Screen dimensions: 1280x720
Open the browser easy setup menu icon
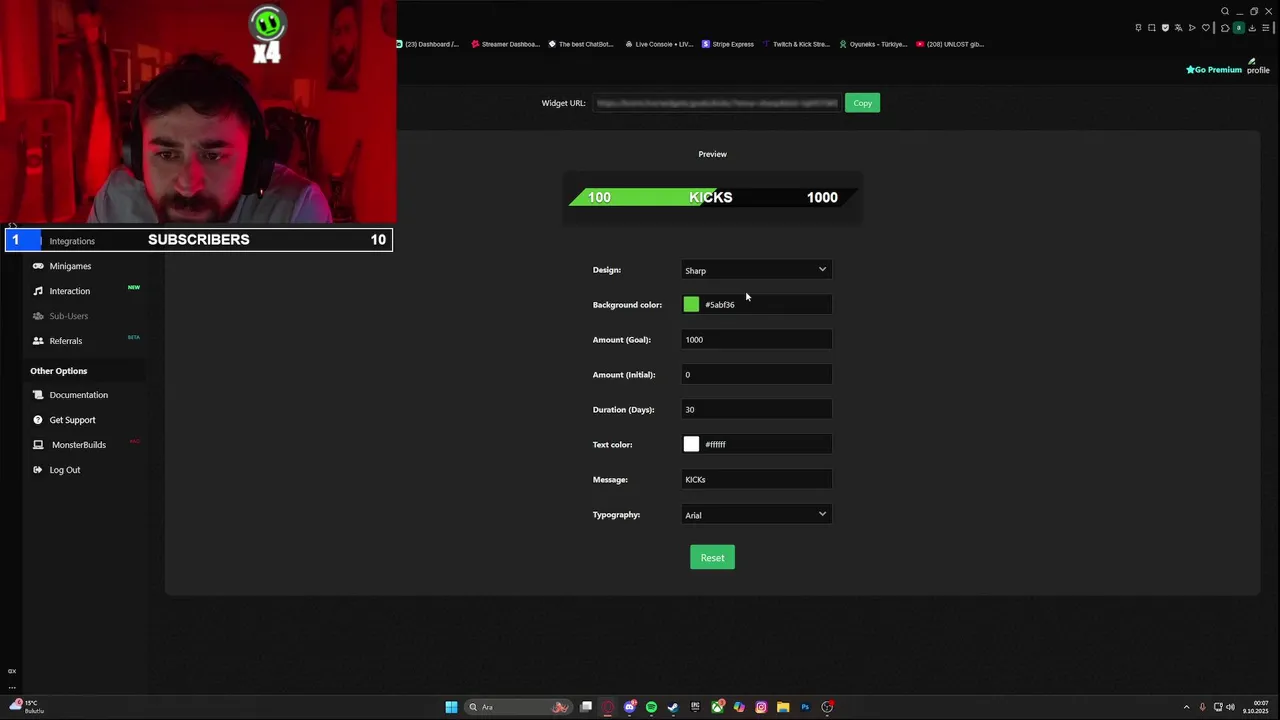tap(1266, 28)
